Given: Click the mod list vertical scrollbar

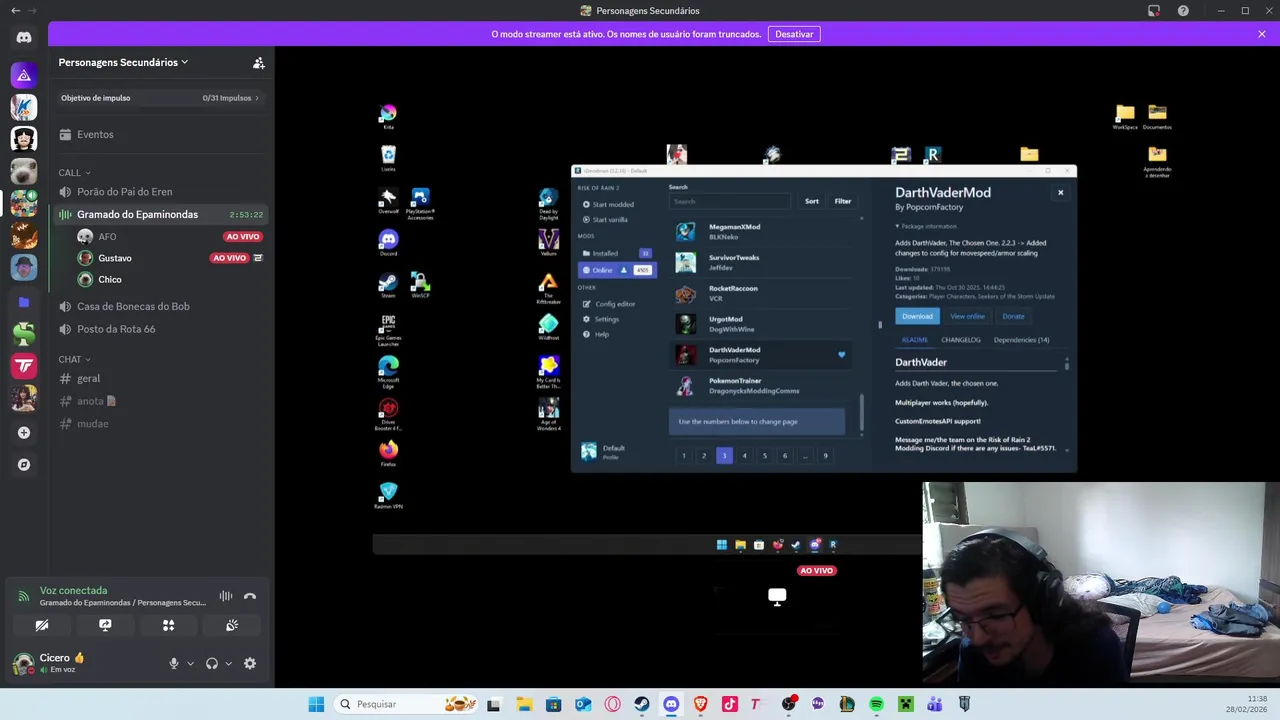Looking at the screenshot, I should coord(861,413).
